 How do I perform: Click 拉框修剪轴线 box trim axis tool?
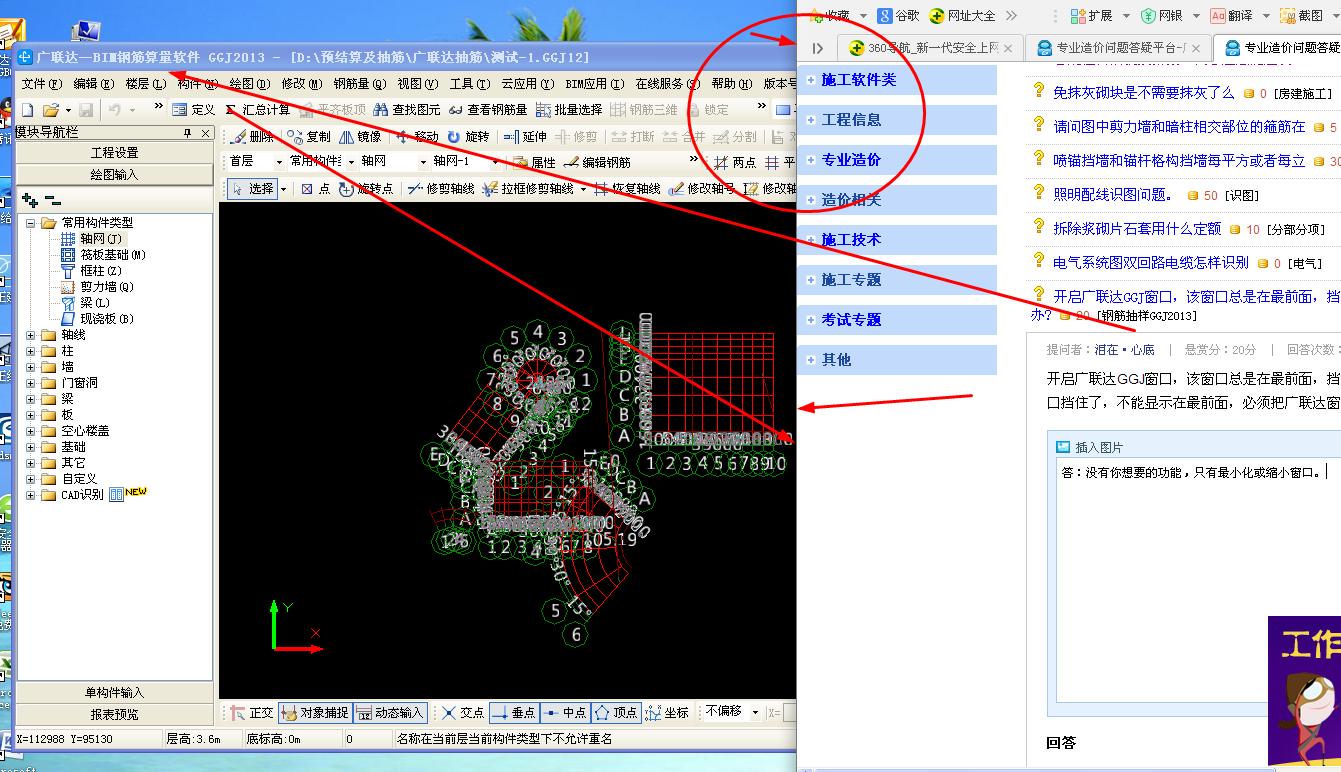click(x=529, y=188)
